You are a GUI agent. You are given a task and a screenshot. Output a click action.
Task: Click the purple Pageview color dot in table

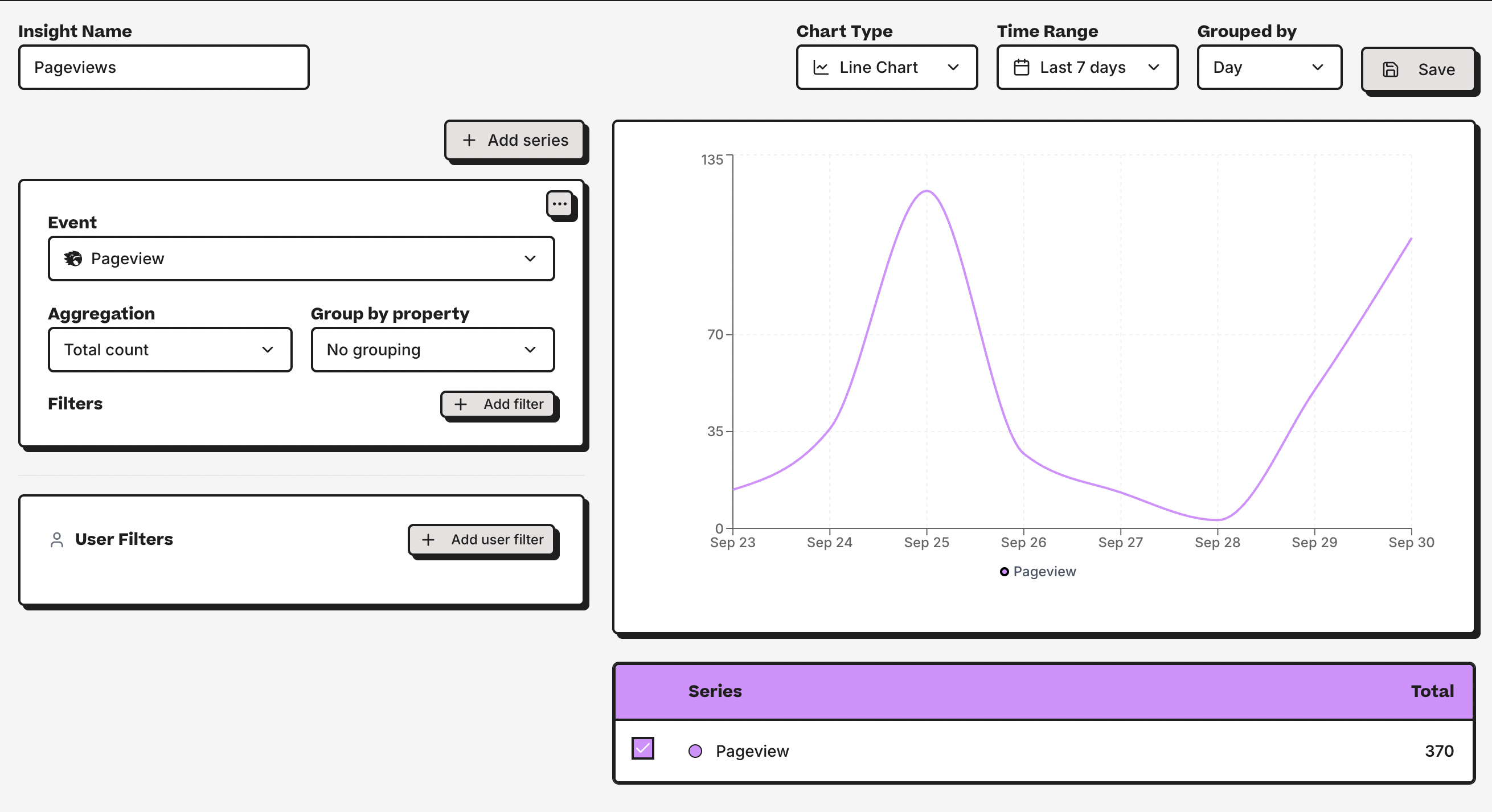[695, 751]
